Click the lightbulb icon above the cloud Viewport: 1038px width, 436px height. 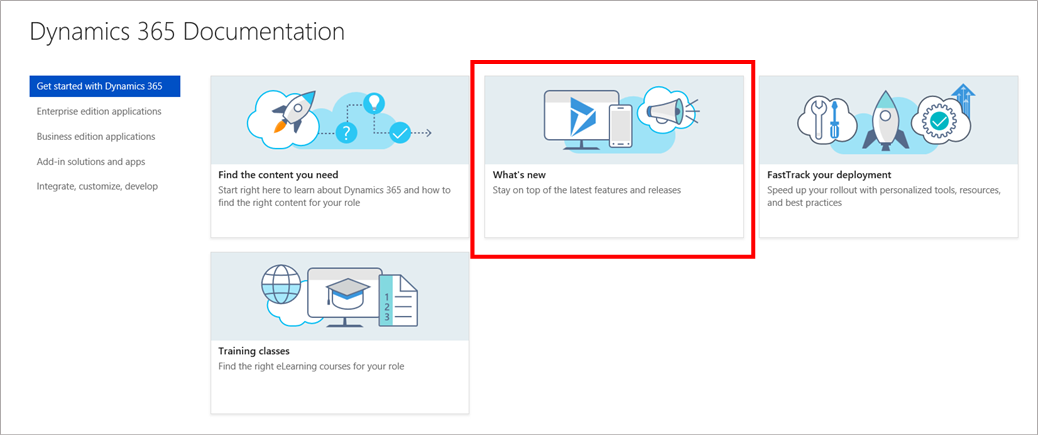point(374,102)
